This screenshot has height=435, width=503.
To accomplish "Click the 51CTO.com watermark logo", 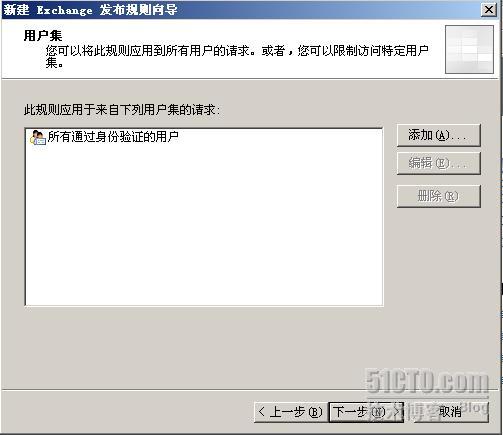I will pyautogui.click(x=427, y=381).
